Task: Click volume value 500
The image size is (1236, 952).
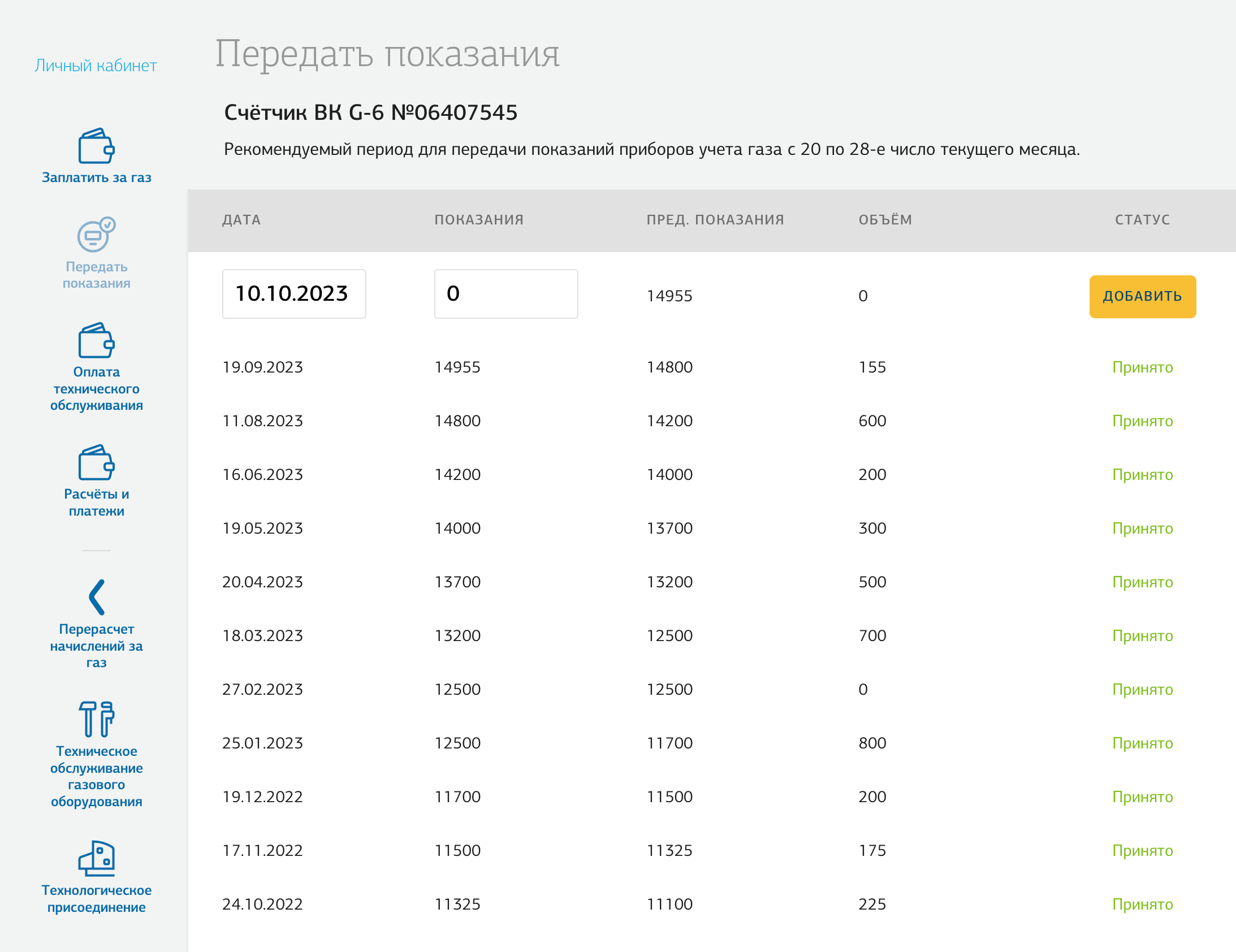Action: (872, 582)
